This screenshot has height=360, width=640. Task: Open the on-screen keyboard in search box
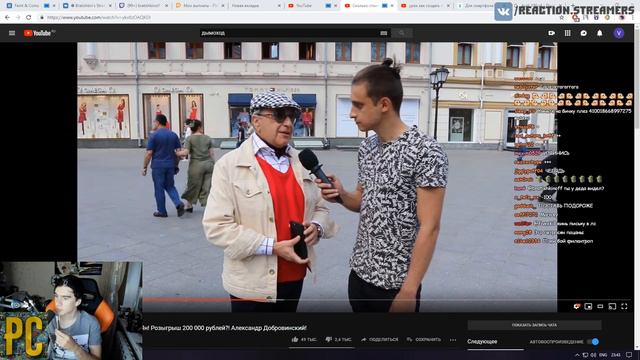[384, 33]
